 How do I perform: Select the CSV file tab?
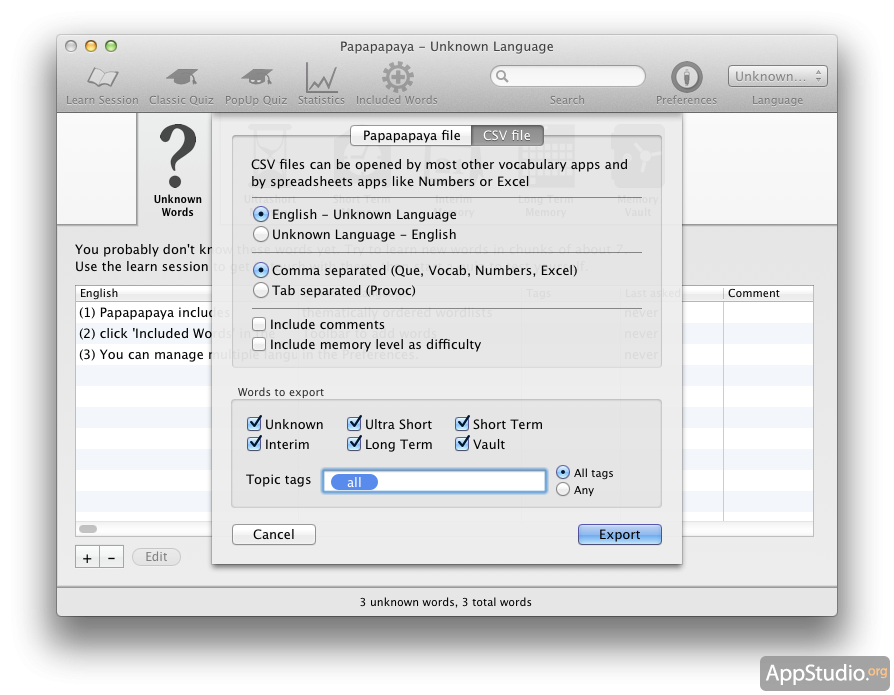(x=507, y=136)
